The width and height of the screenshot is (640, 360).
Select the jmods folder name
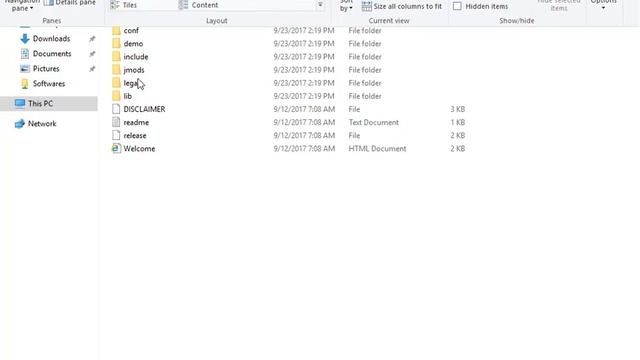(x=134, y=70)
